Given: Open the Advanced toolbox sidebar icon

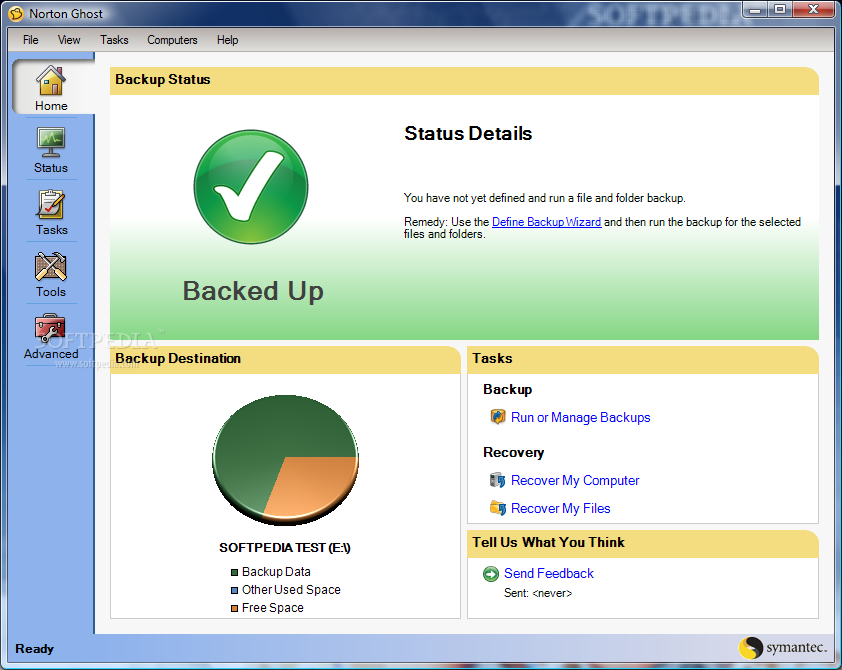Looking at the screenshot, I should 50,329.
